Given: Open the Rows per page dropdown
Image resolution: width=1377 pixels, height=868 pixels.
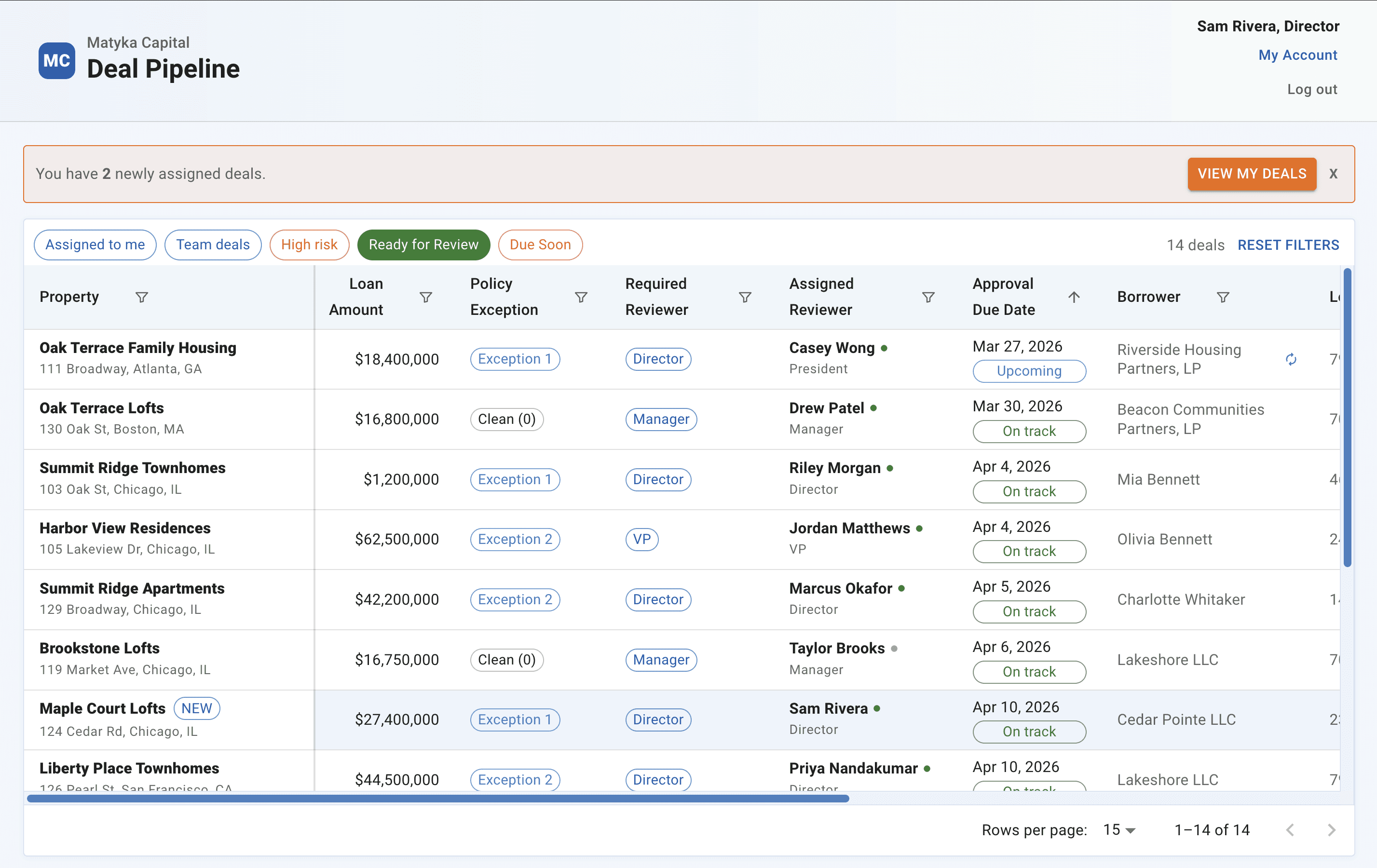Looking at the screenshot, I should (x=1119, y=830).
